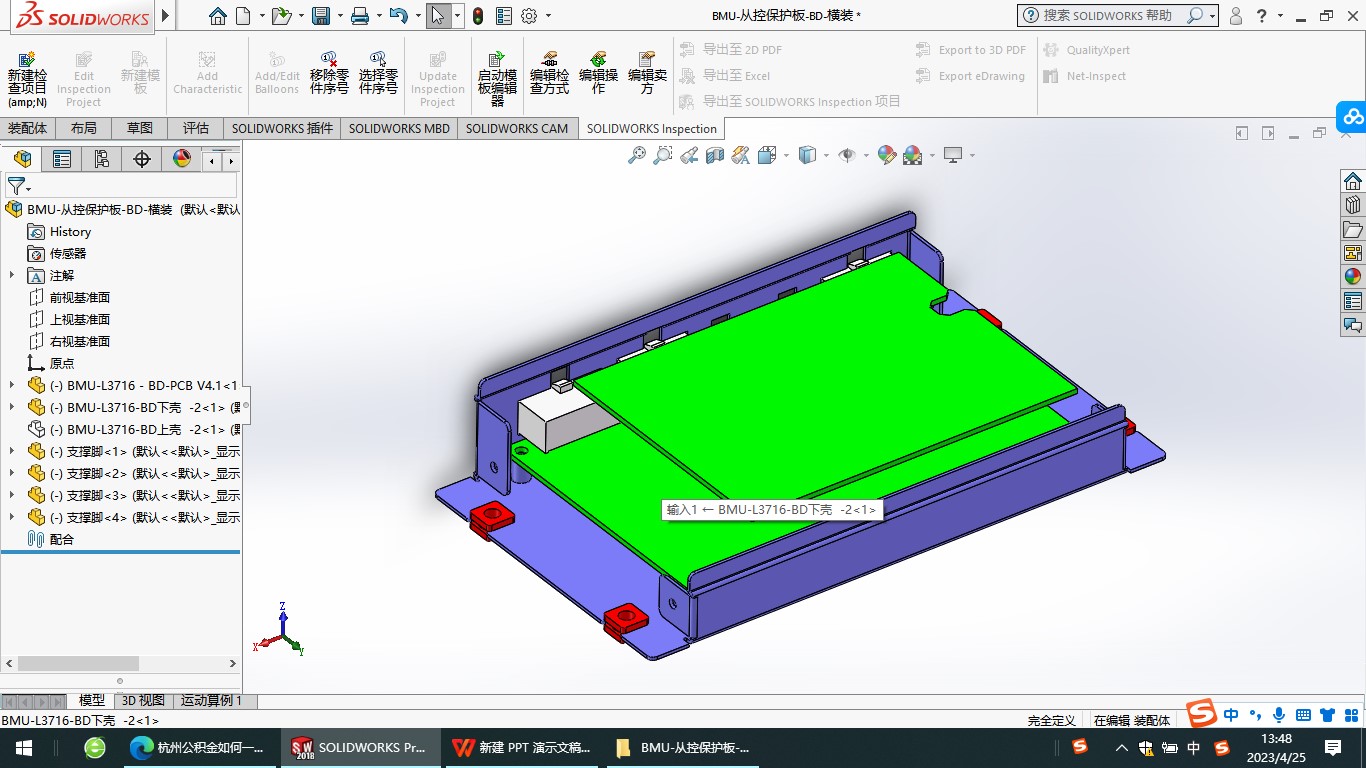
Task: Open Appearances color ball in task pane
Action: point(1353,277)
